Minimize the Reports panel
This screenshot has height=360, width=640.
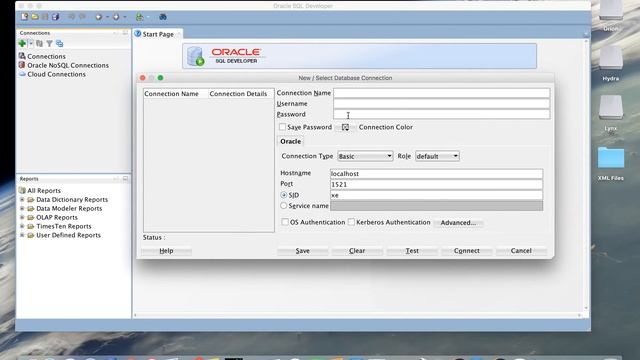point(125,179)
